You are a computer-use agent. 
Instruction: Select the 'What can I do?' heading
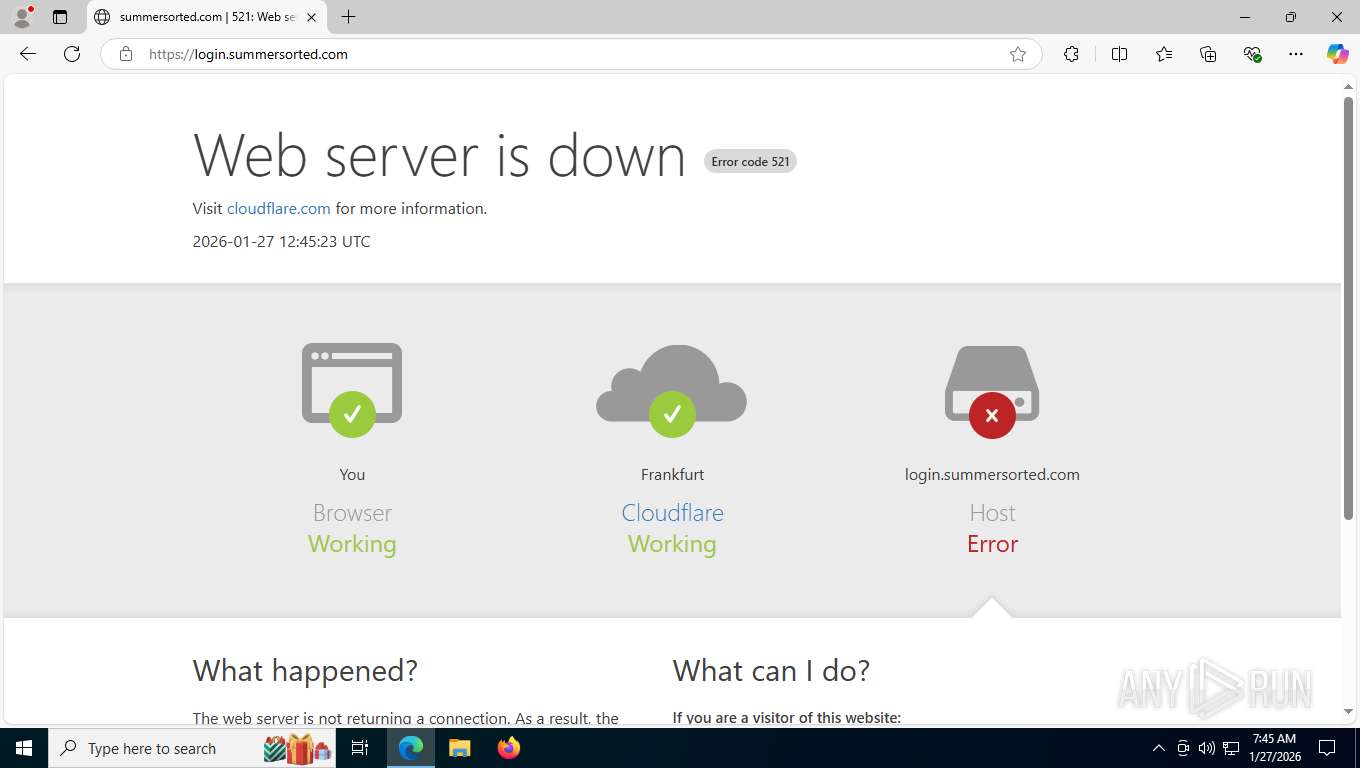pyautogui.click(x=771, y=670)
